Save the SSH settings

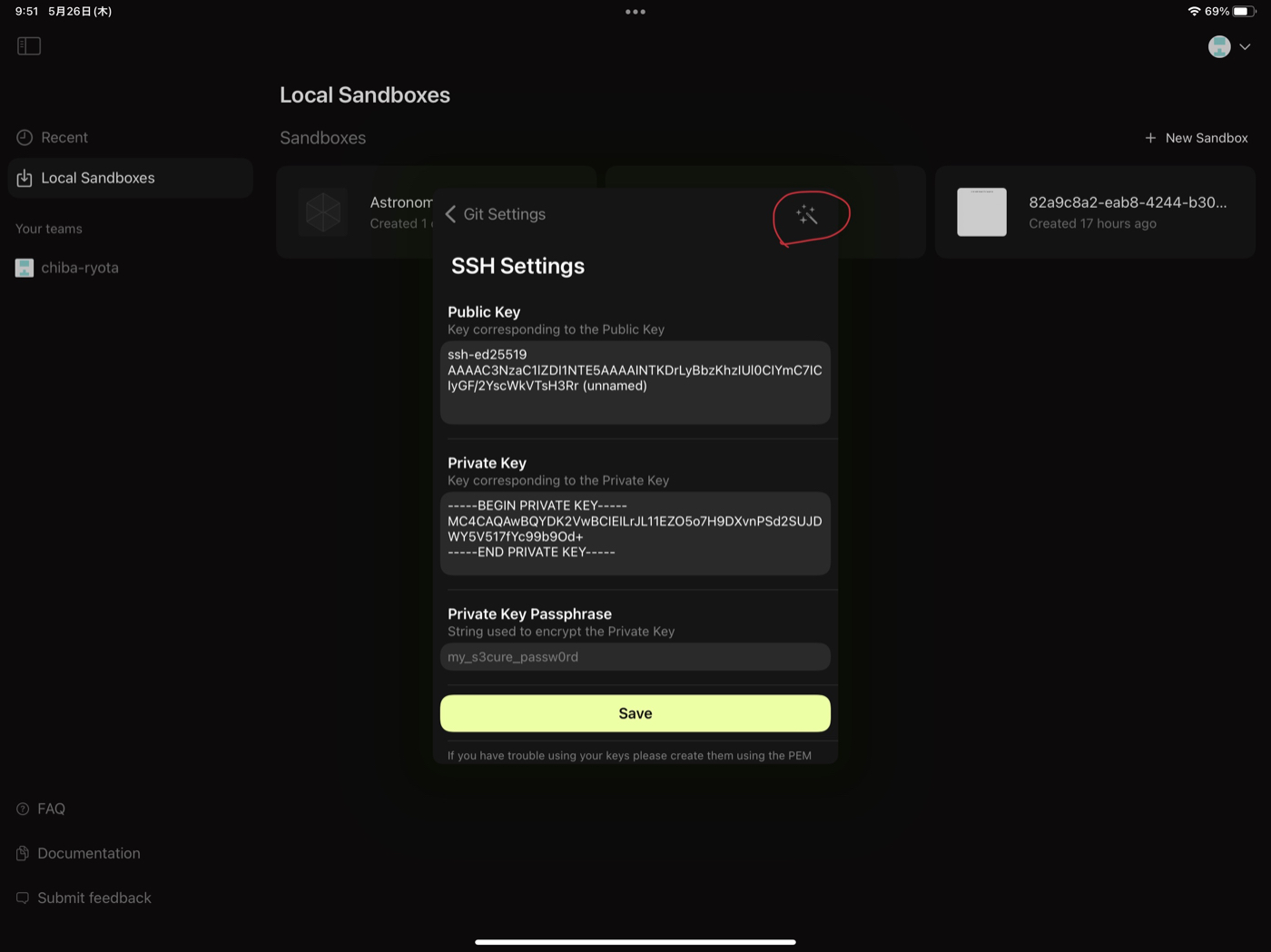pos(635,713)
